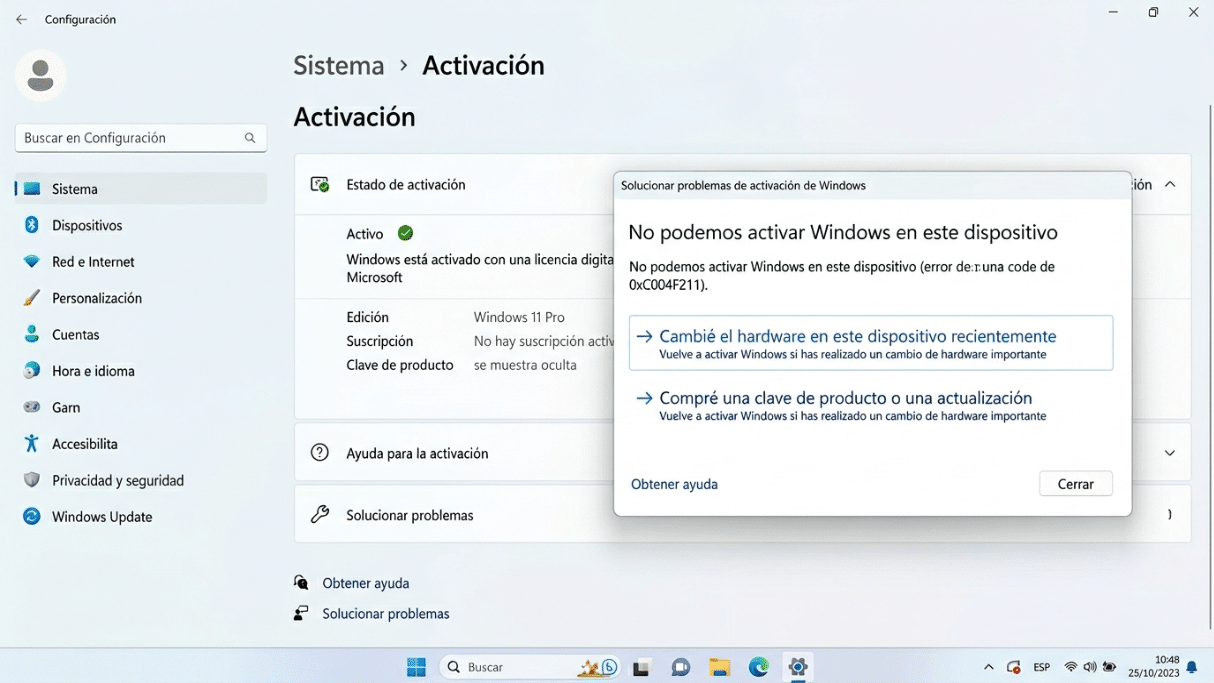Click the paintbrush icon next to Personalización
1214x683 pixels.
[x=32, y=298]
